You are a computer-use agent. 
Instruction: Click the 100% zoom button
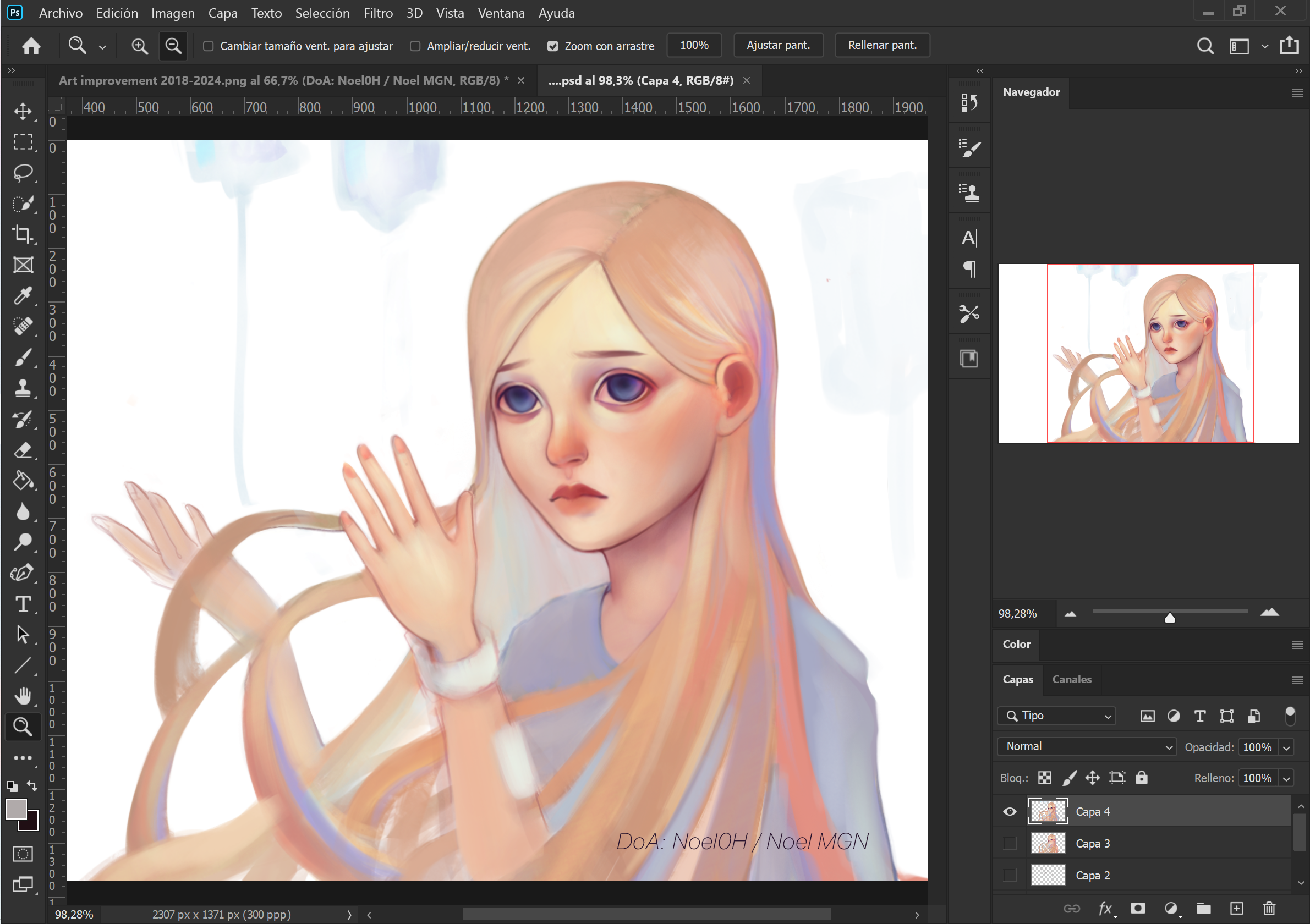(694, 45)
